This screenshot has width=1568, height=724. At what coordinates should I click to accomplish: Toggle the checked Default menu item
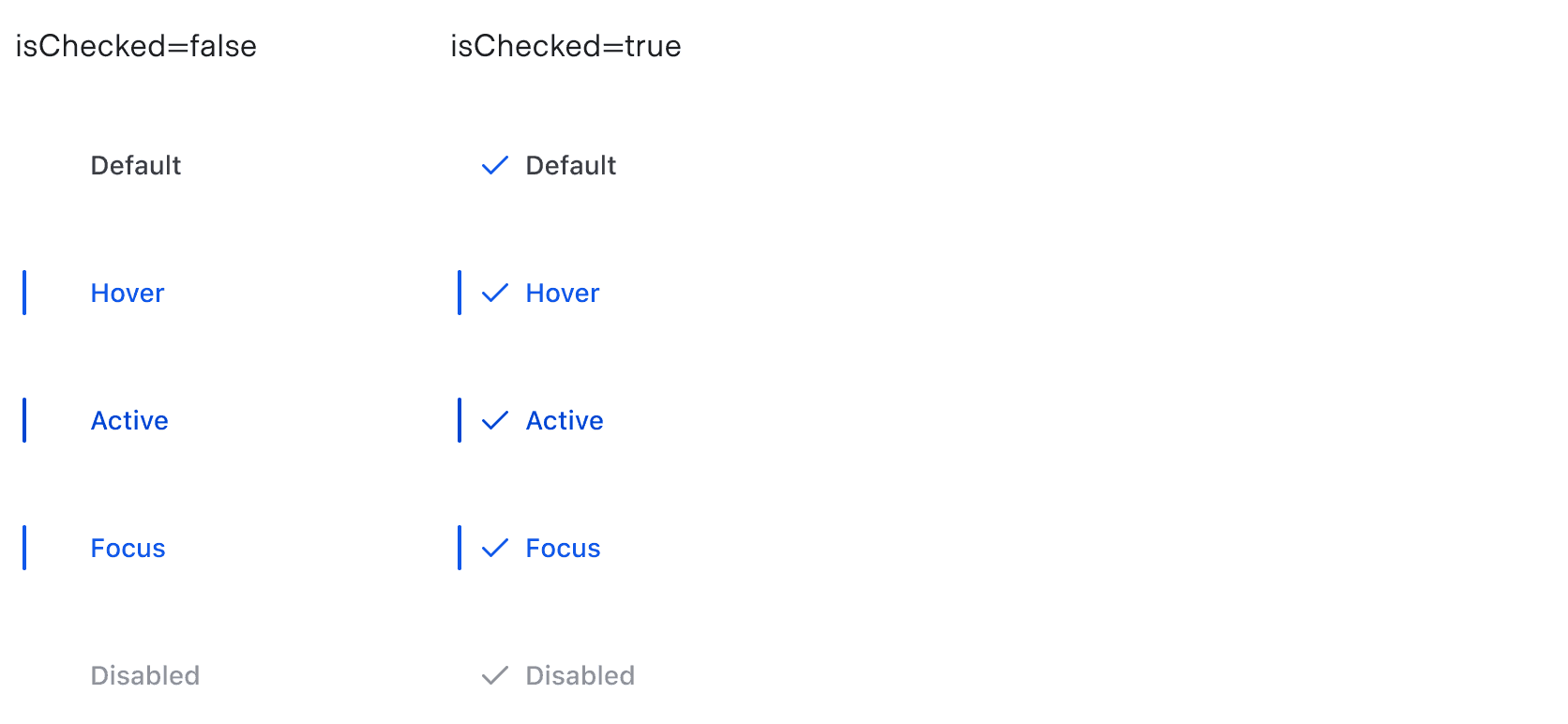click(570, 166)
